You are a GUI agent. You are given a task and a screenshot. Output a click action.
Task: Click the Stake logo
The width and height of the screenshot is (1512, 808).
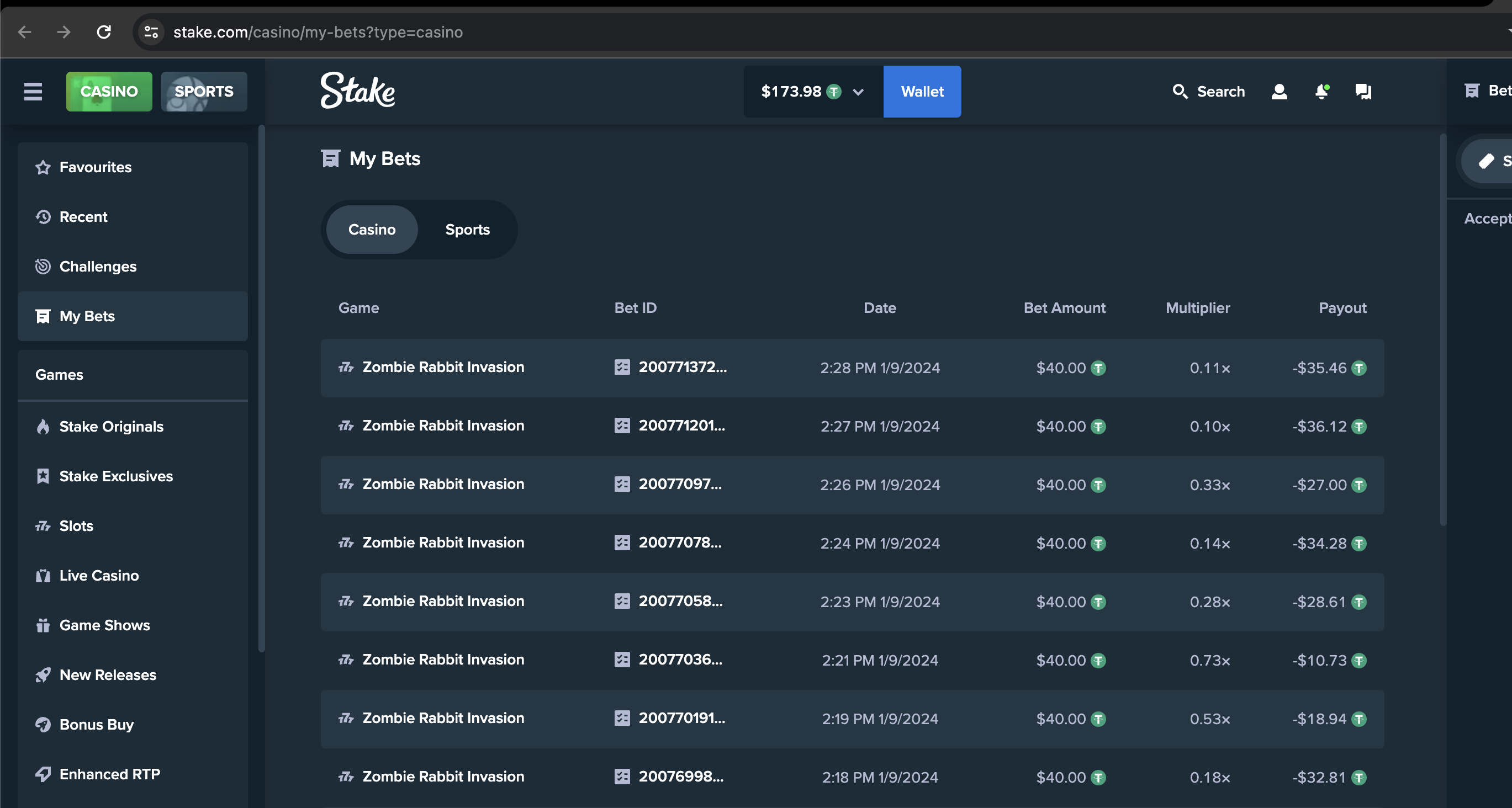coord(357,91)
